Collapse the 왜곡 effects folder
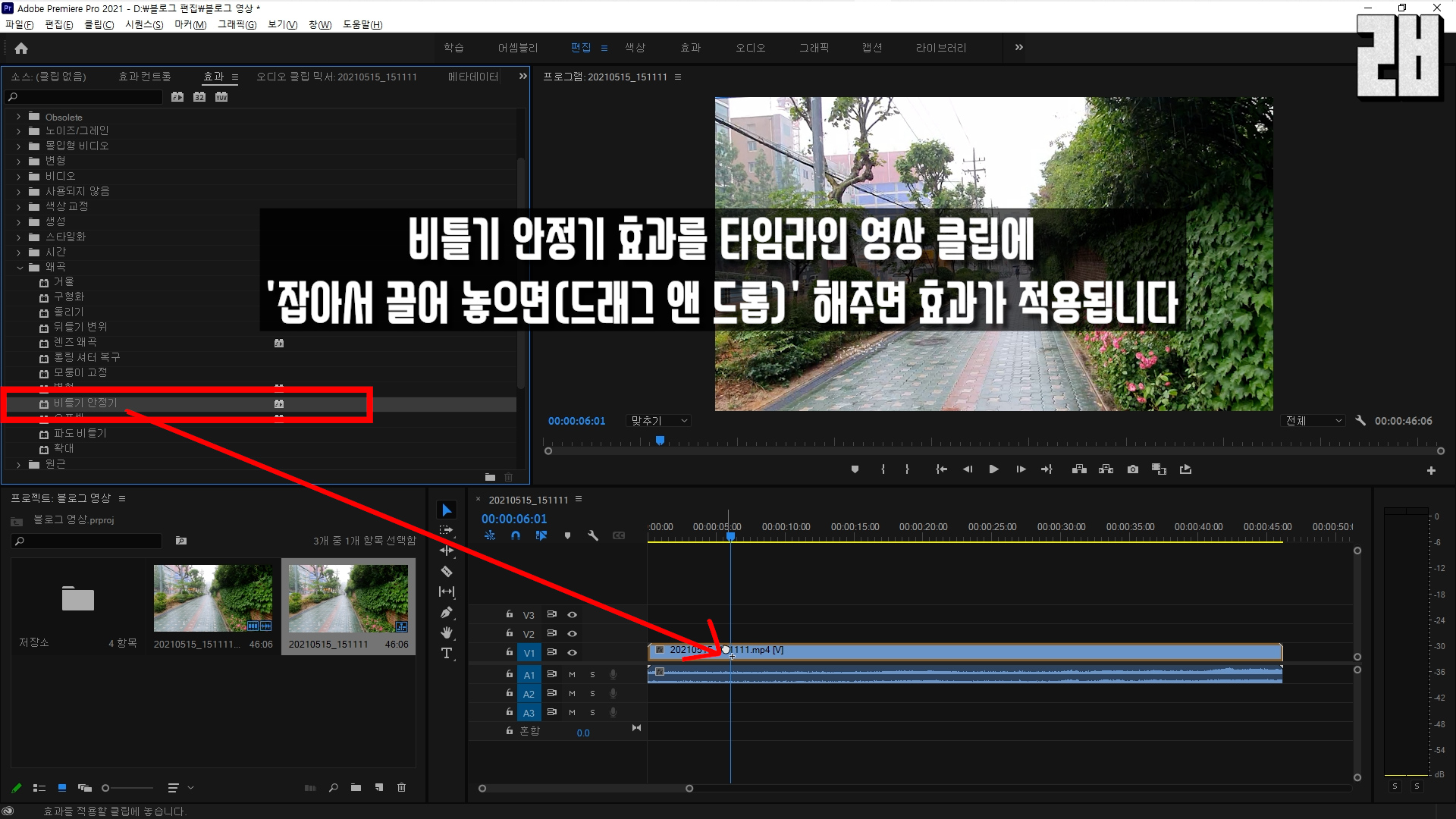The height and width of the screenshot is (819, 1456). coord(19,267)
